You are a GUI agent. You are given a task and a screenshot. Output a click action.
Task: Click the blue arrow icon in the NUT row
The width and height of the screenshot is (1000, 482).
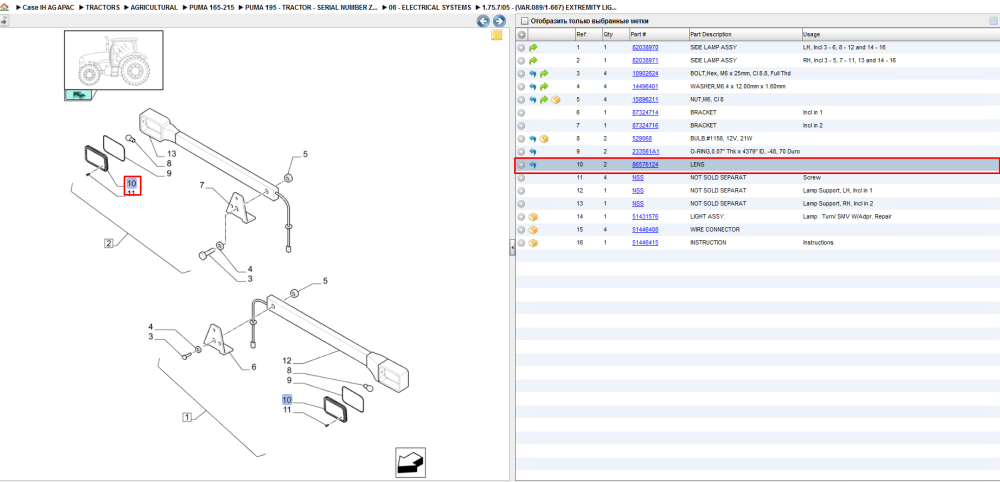(533, 99)
